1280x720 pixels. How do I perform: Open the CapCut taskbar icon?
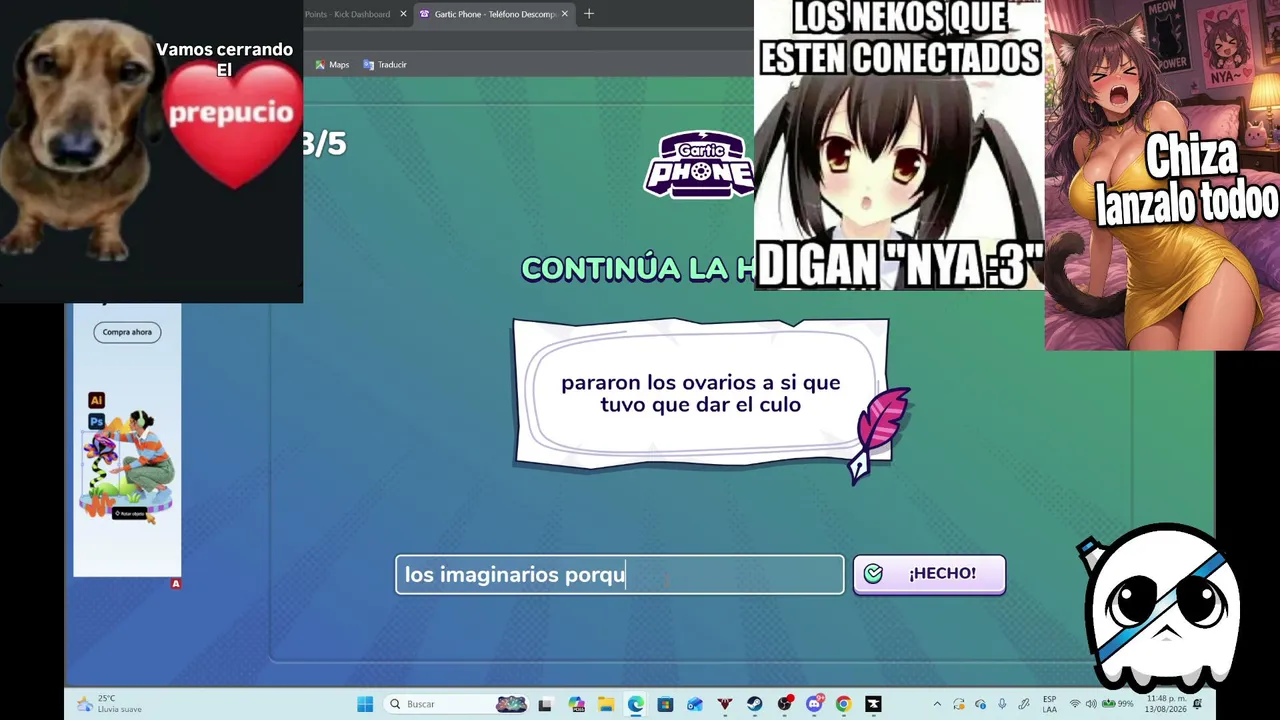(x=873, y=704)
